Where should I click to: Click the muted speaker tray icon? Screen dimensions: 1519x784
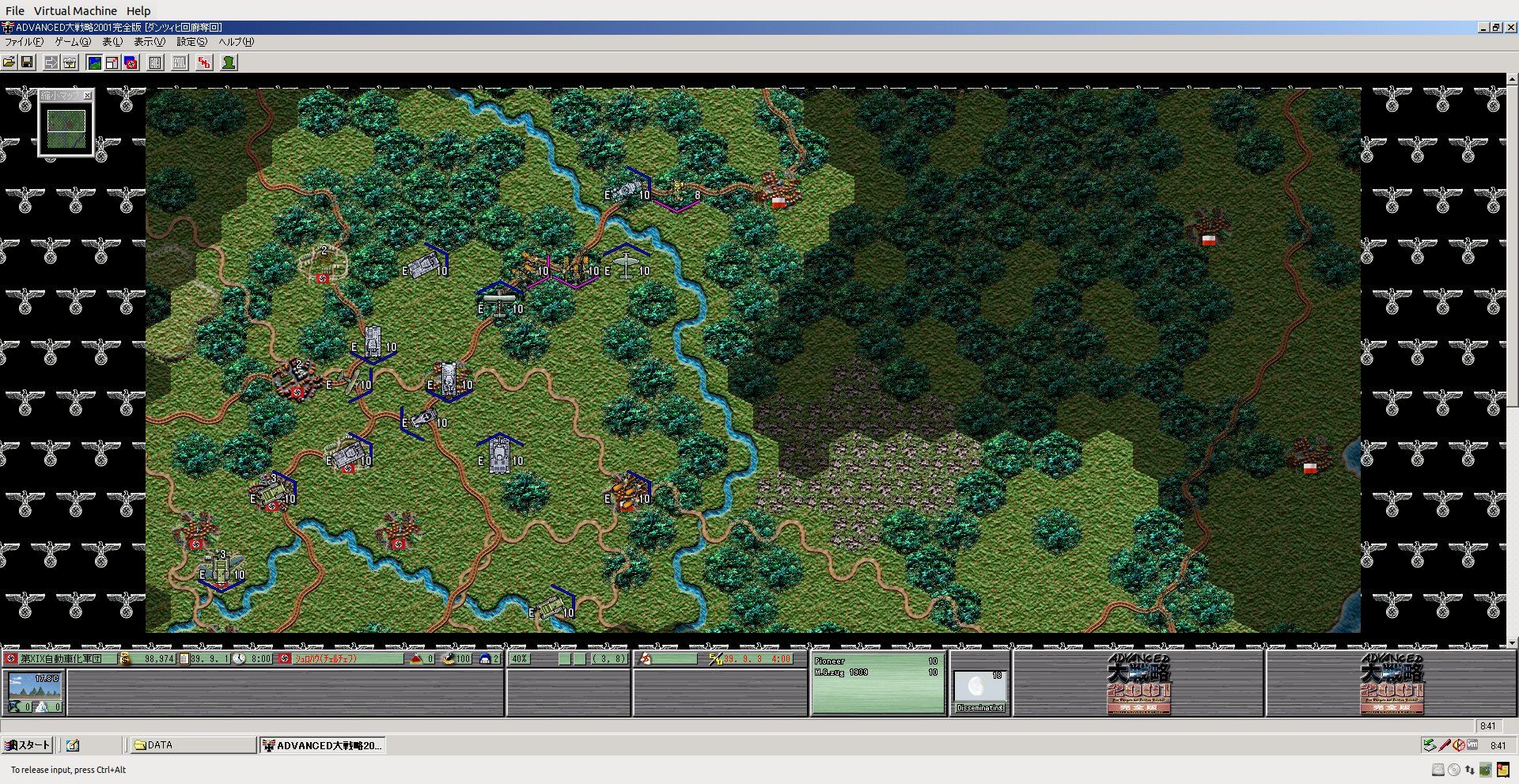[x=1458, y=745]
